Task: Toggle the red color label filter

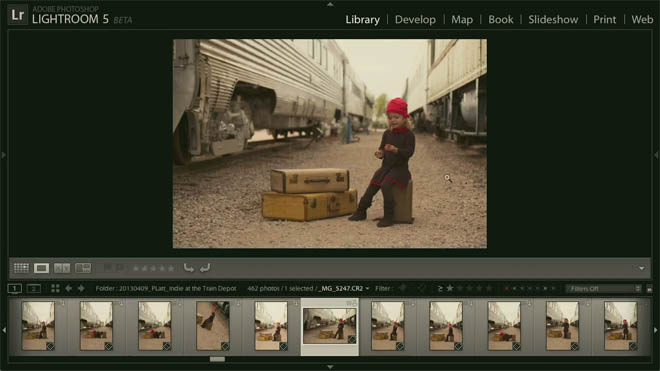Action: [x=506, y=288]
